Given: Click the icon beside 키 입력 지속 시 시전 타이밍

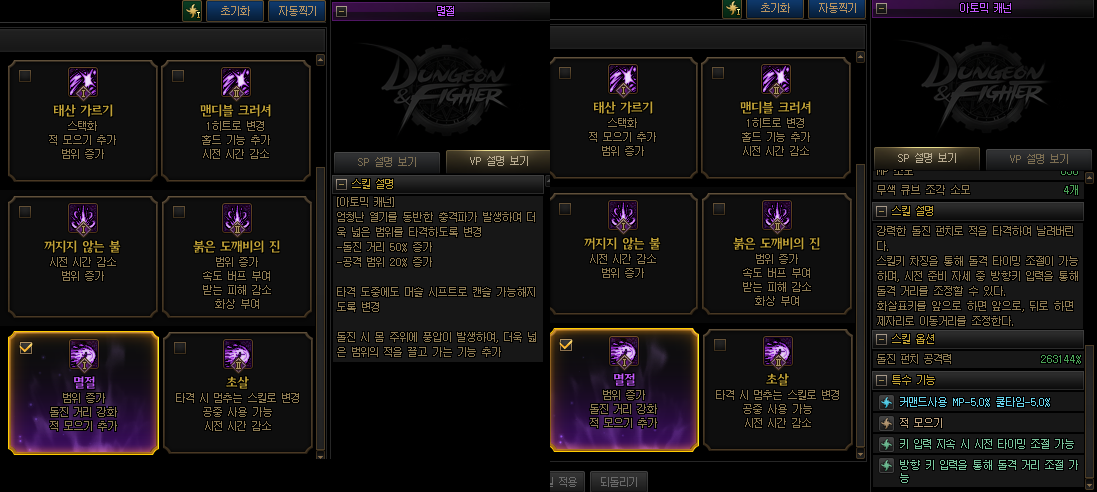Looking at the screenshot, I should click(x=886, y=444).
